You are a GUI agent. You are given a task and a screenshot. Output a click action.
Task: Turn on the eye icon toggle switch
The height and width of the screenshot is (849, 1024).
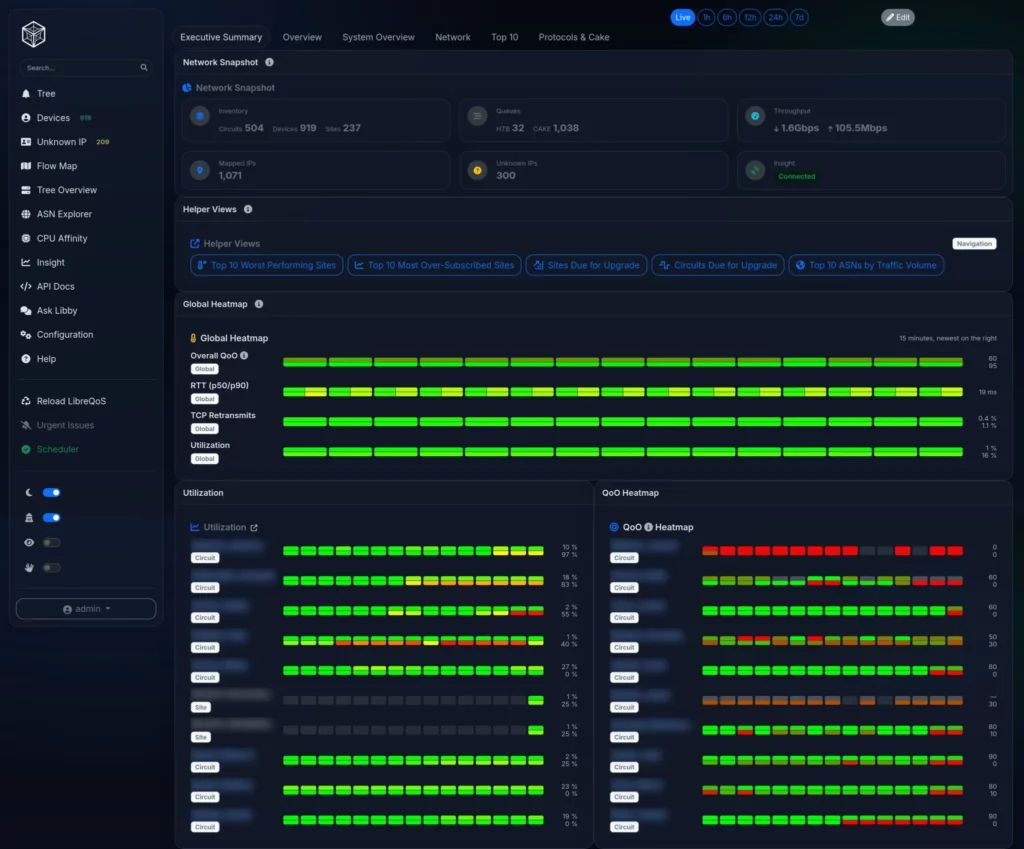point(51,543)
